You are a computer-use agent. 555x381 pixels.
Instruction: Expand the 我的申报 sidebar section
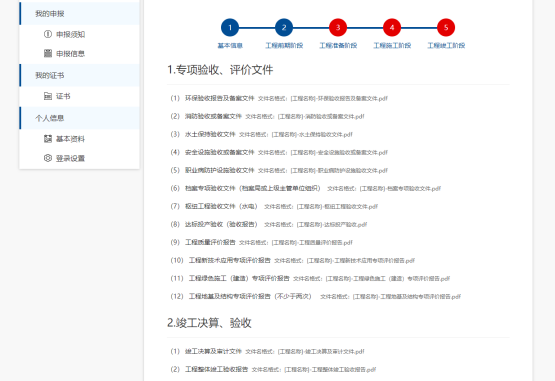click(x=79, y=13)
